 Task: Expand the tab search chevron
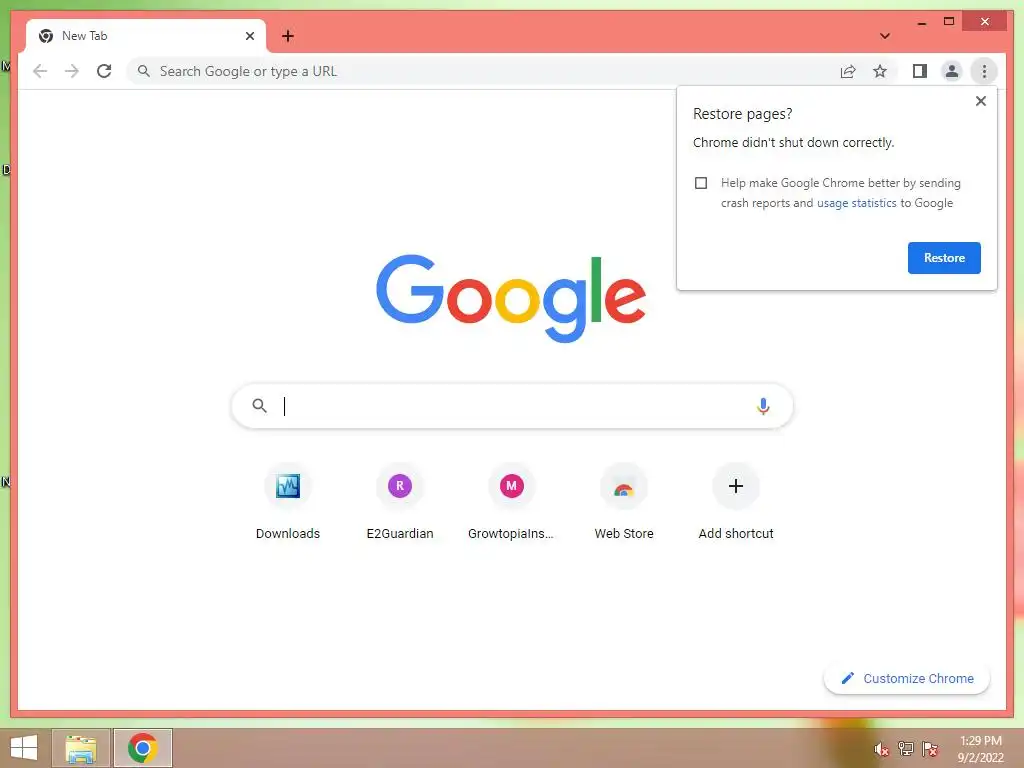(x=885, y=36)
